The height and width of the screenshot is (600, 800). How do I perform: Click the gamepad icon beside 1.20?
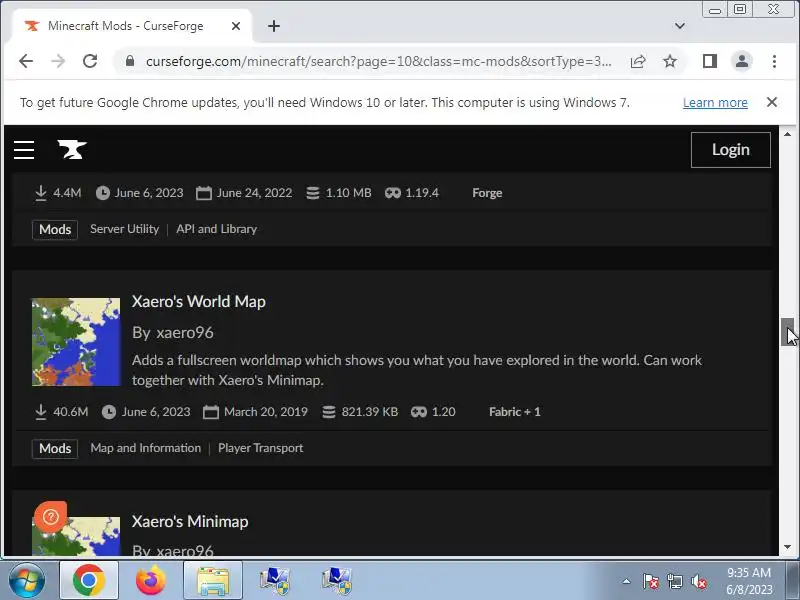coord(419,412)
